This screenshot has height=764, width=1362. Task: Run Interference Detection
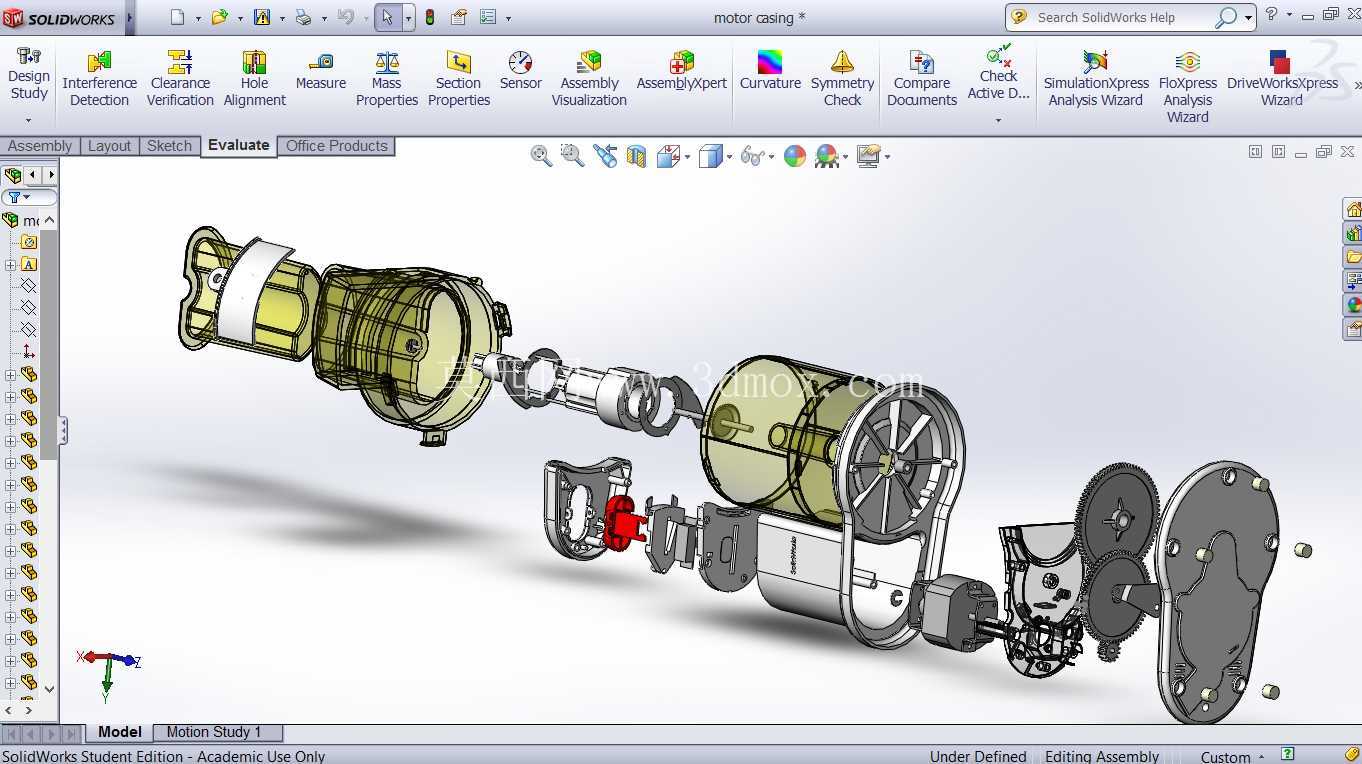click(x=99, y=78)
